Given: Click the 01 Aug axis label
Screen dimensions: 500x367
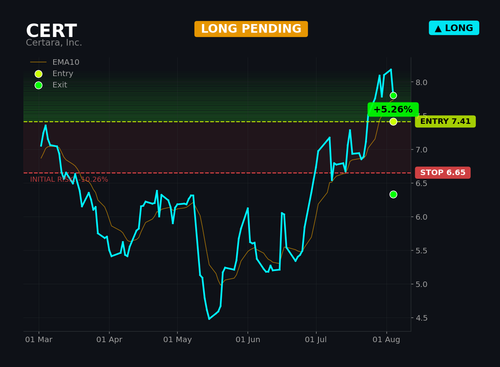Looking at the screenshot, I should pos(386,340).
